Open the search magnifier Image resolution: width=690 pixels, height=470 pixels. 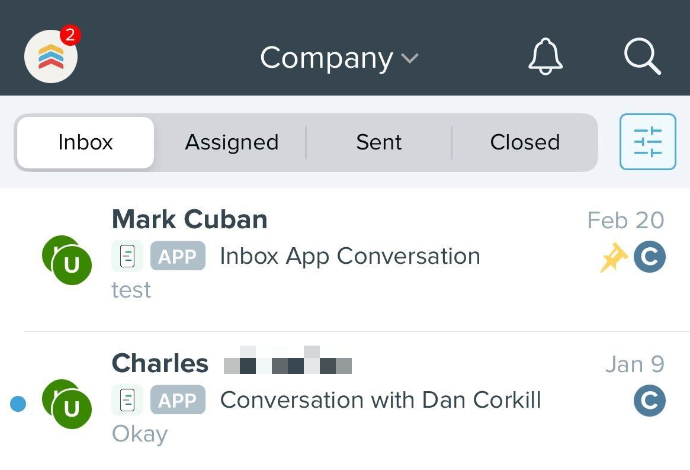coord(642,57)
